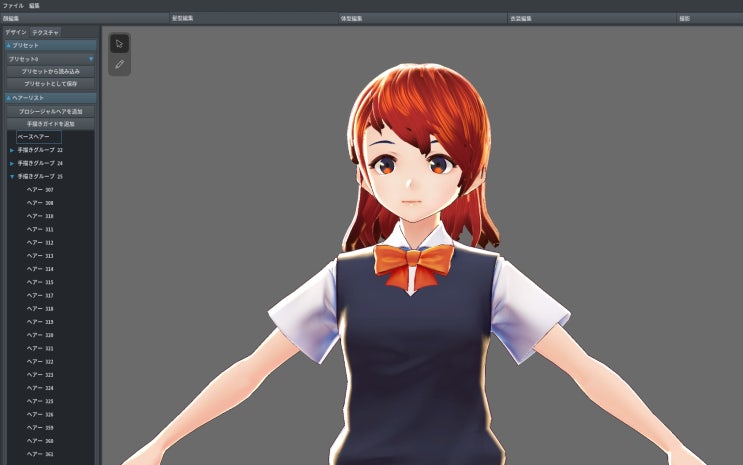This screenshot has width=743, height=465.
Task: Expand 手描きグループ 24 triangle
Action: tap(12, 164)
